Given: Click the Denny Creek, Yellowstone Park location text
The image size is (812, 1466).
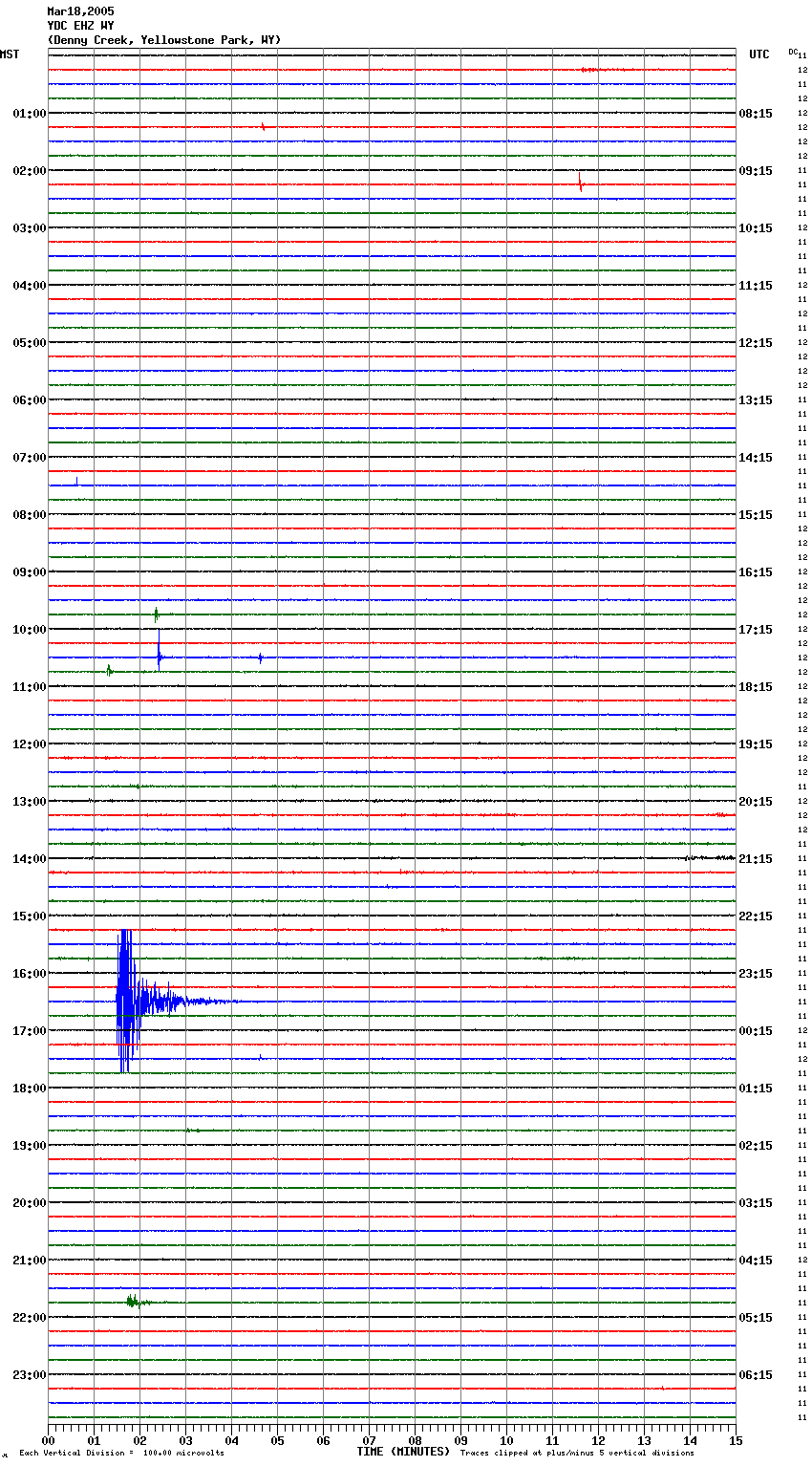Looking at the screenshot, I should point(164,40).
